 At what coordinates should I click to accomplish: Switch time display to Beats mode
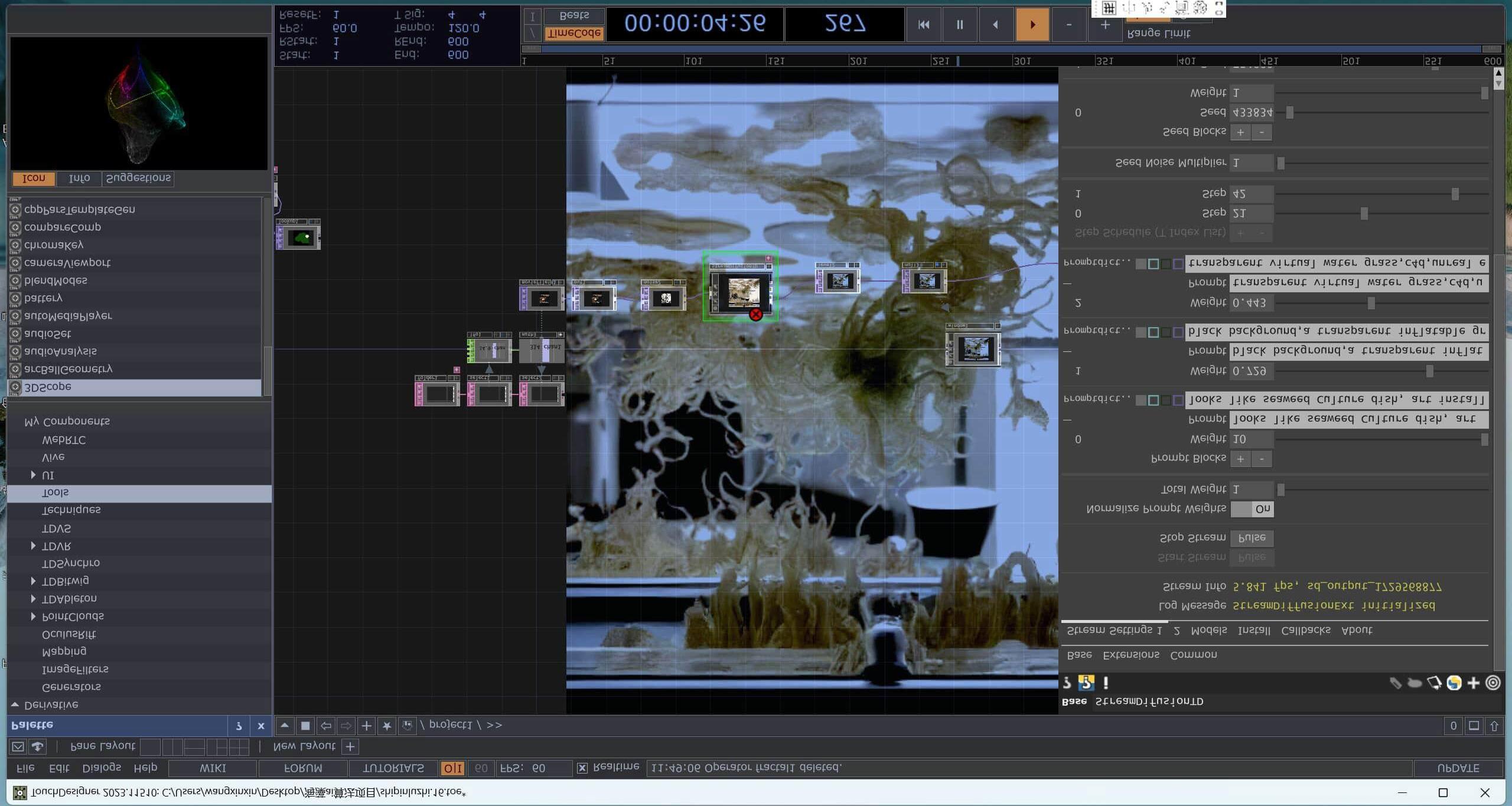click(x=573, y=15)
